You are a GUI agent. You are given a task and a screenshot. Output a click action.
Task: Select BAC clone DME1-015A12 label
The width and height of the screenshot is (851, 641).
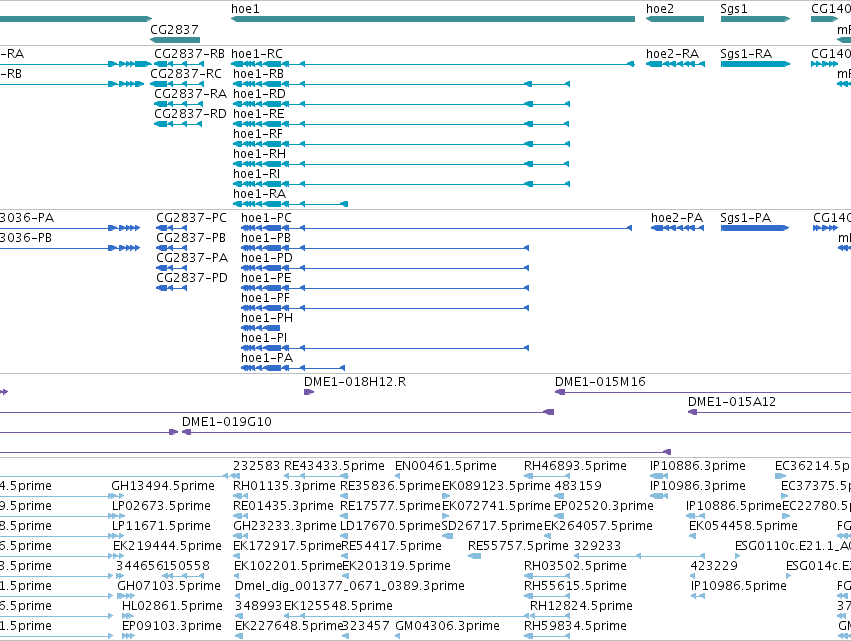point(732,402)
